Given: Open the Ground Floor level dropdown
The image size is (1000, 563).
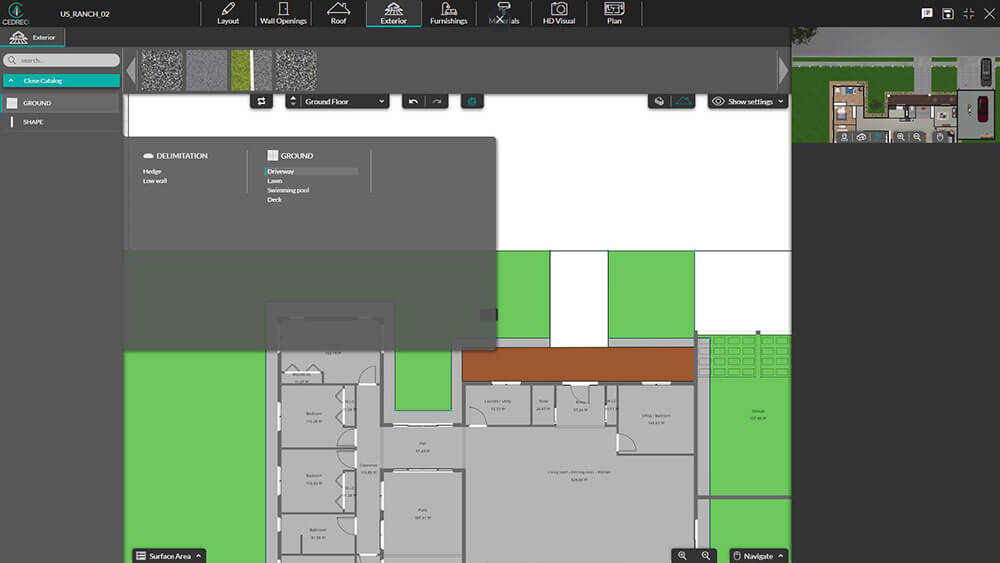Looking at the screenshot, I should pos(337,101).
